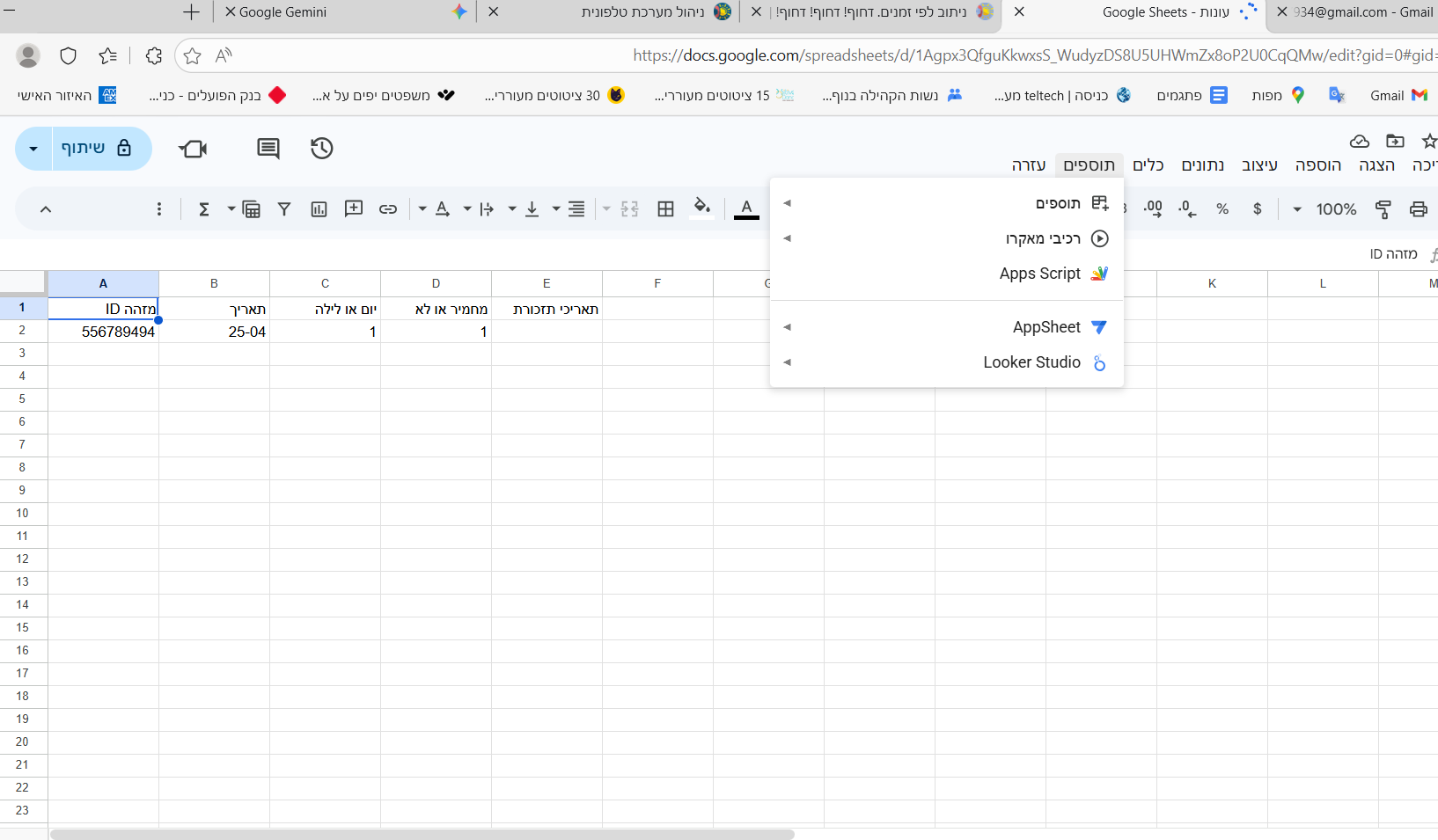Click the paint format roller icon
1438x840 pixels.
click(1383, 209)
